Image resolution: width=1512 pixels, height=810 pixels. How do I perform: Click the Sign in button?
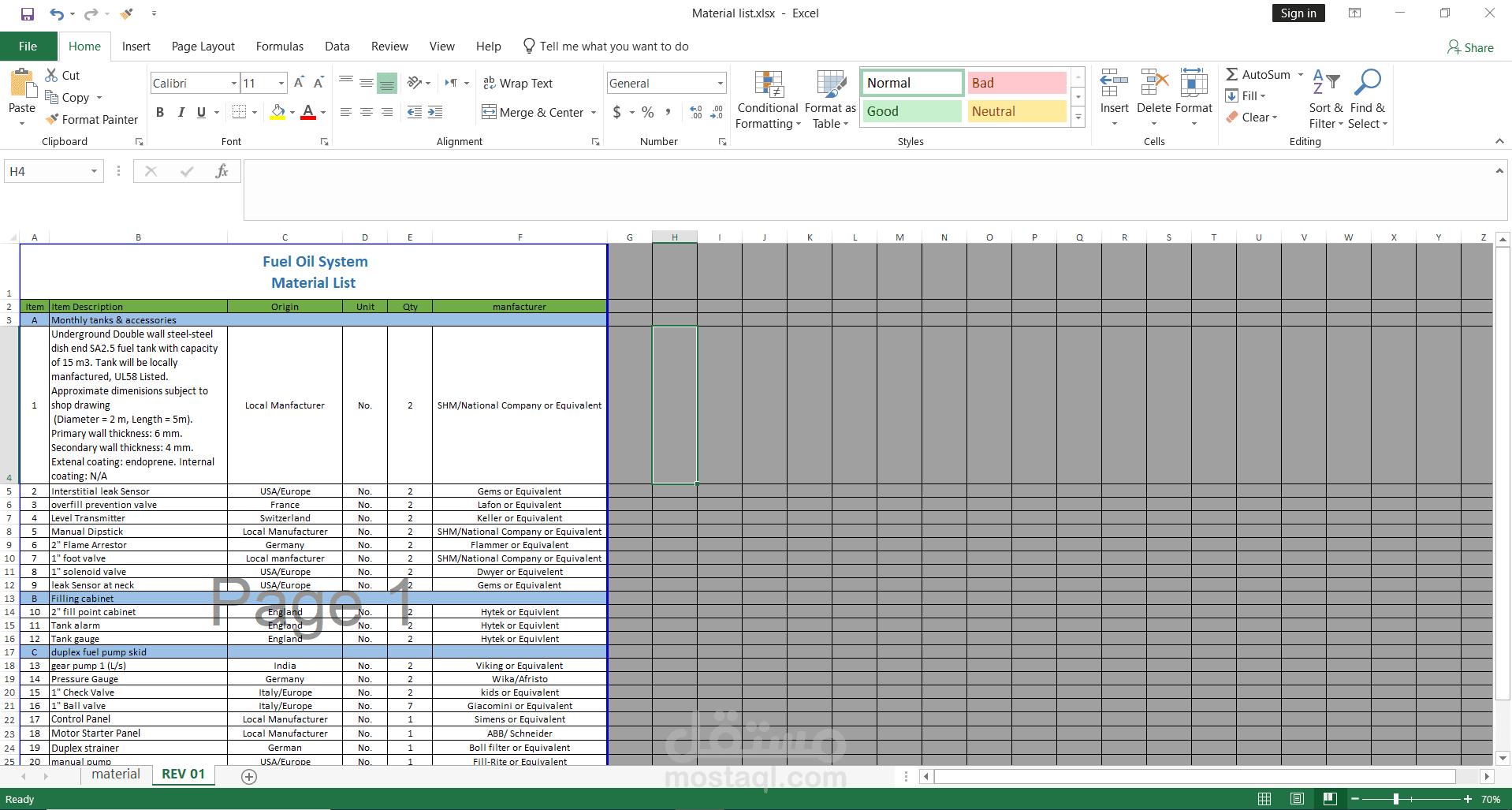pyautogui.click(x=1298, y=13)
